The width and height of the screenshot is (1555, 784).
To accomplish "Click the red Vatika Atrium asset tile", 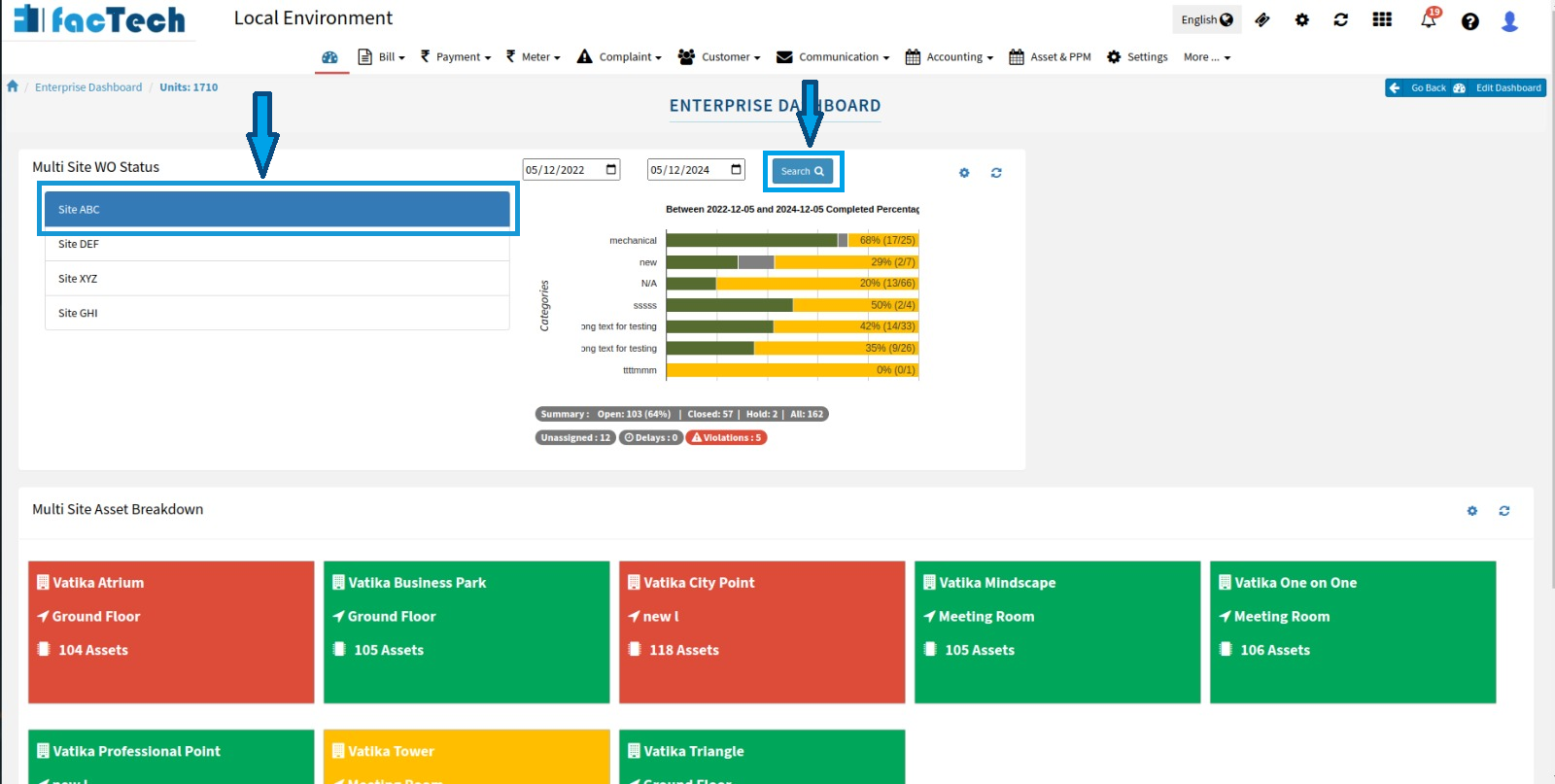I will (x=171, y=631).
